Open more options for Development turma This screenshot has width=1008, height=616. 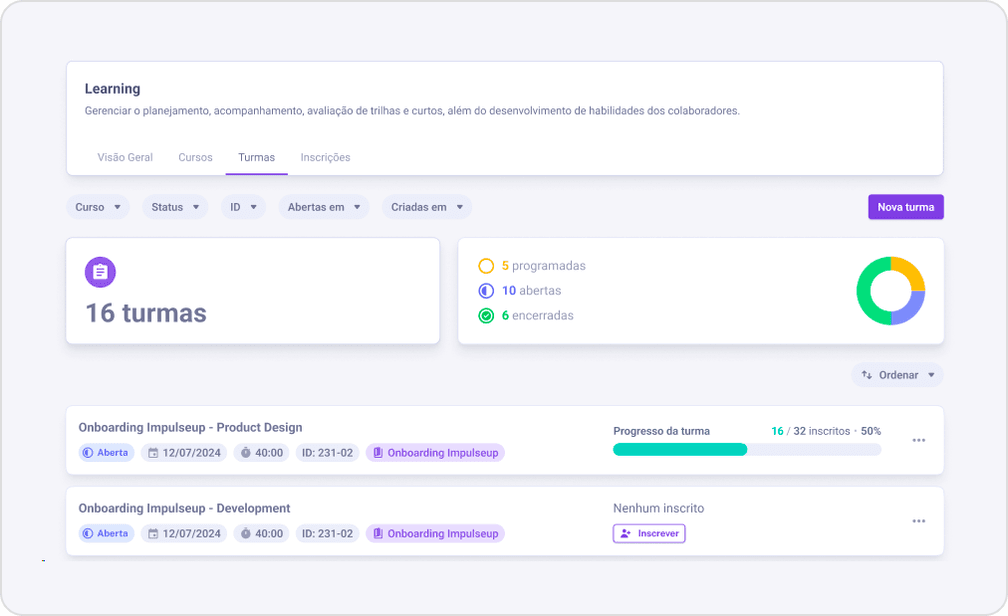[x=919, y=521]
